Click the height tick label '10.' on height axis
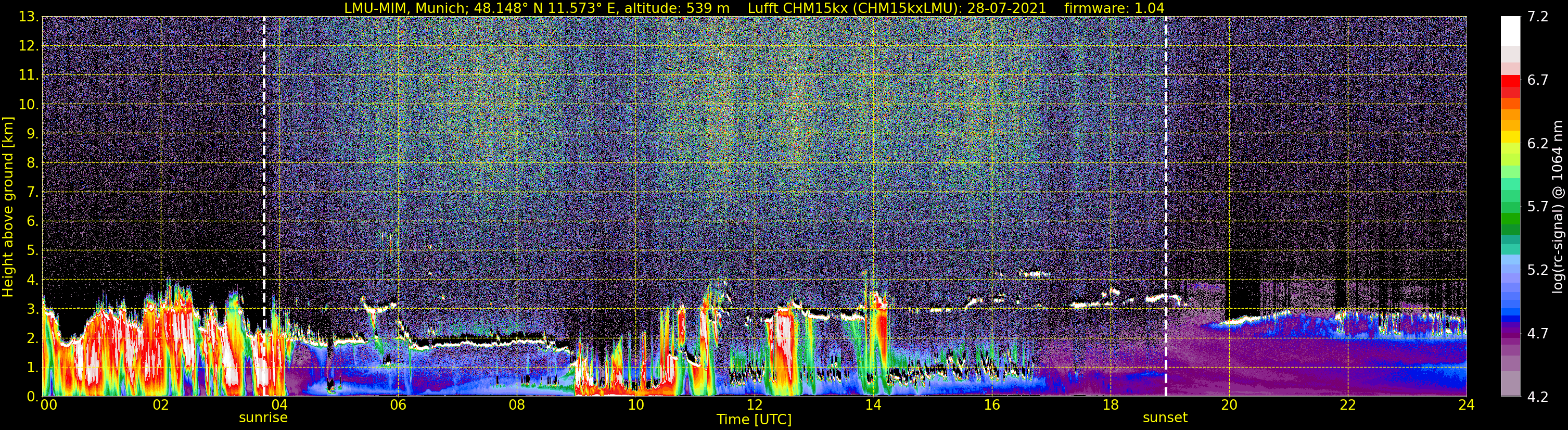This screenshot has width=1568, height=430. [29, 105]
